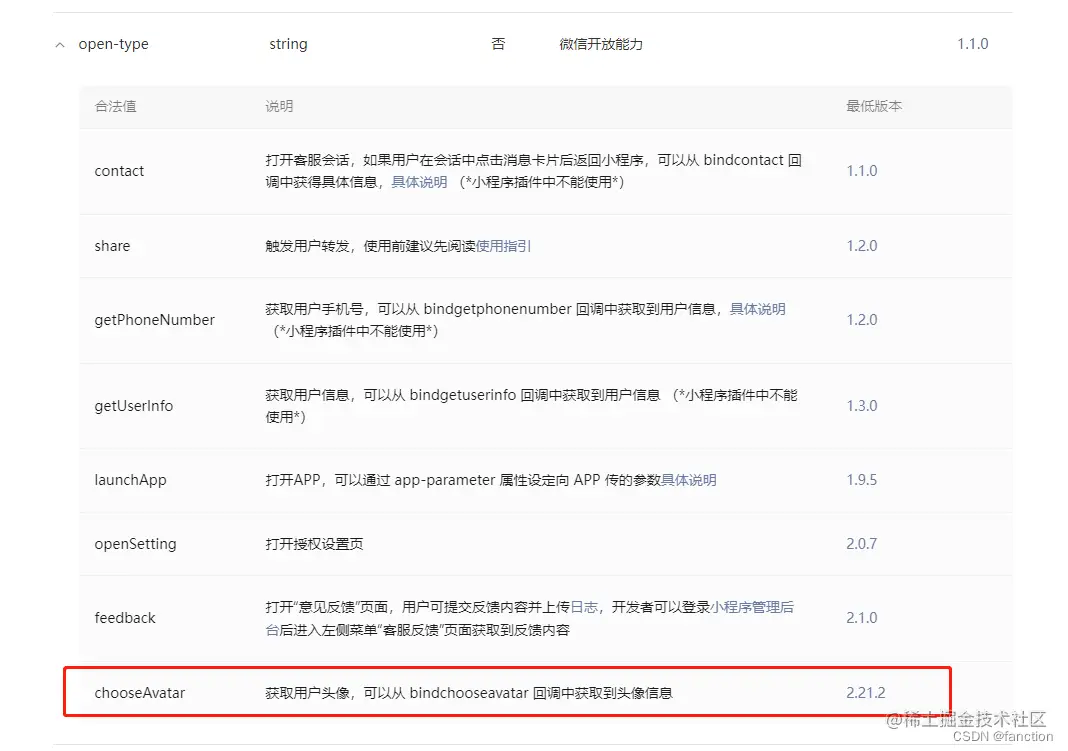Open 使用指引 link in share row

[x=503, y=246]
